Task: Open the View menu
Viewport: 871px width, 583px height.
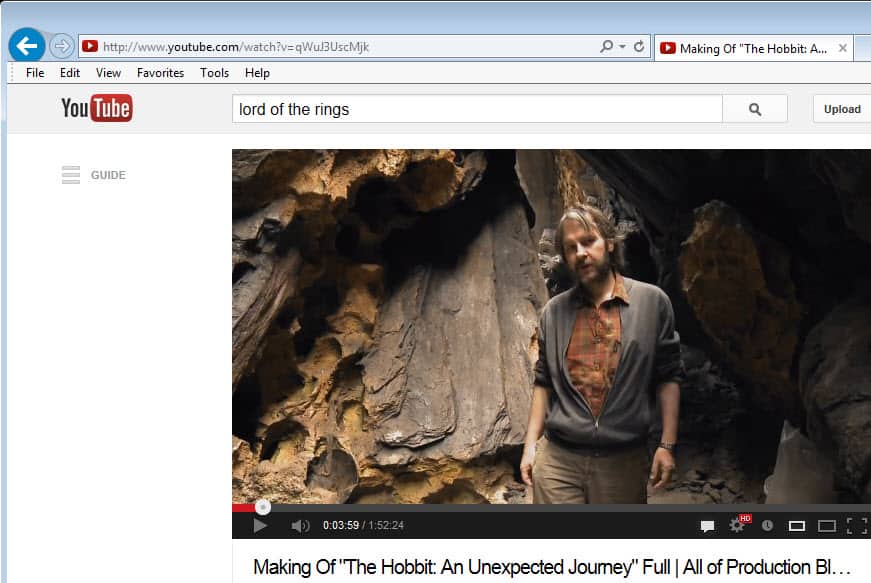Action: 108,73
